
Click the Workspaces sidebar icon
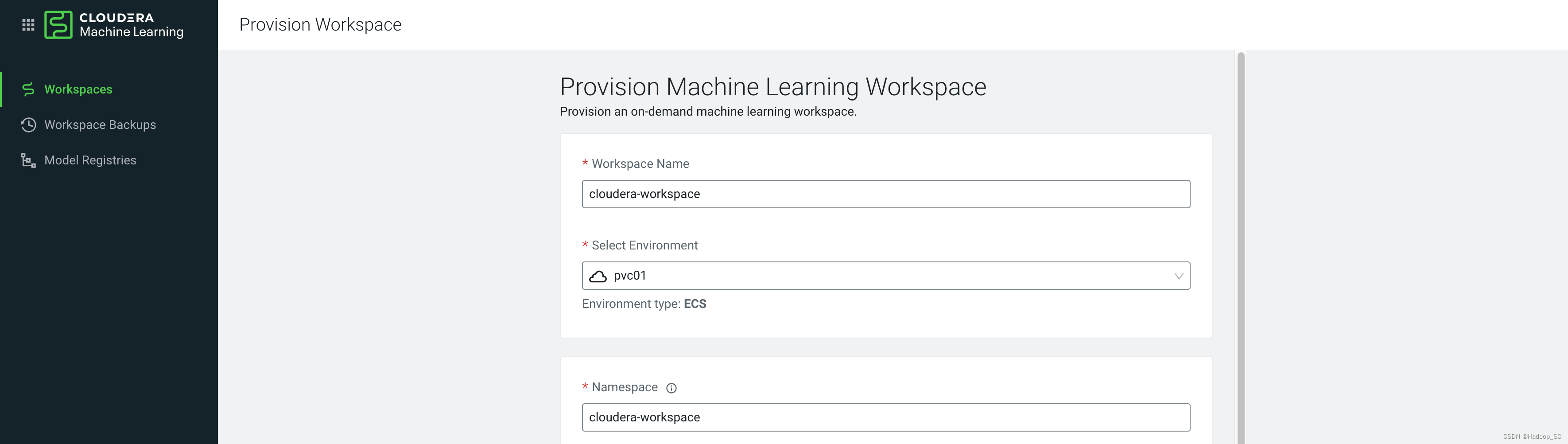coord(28,90)
